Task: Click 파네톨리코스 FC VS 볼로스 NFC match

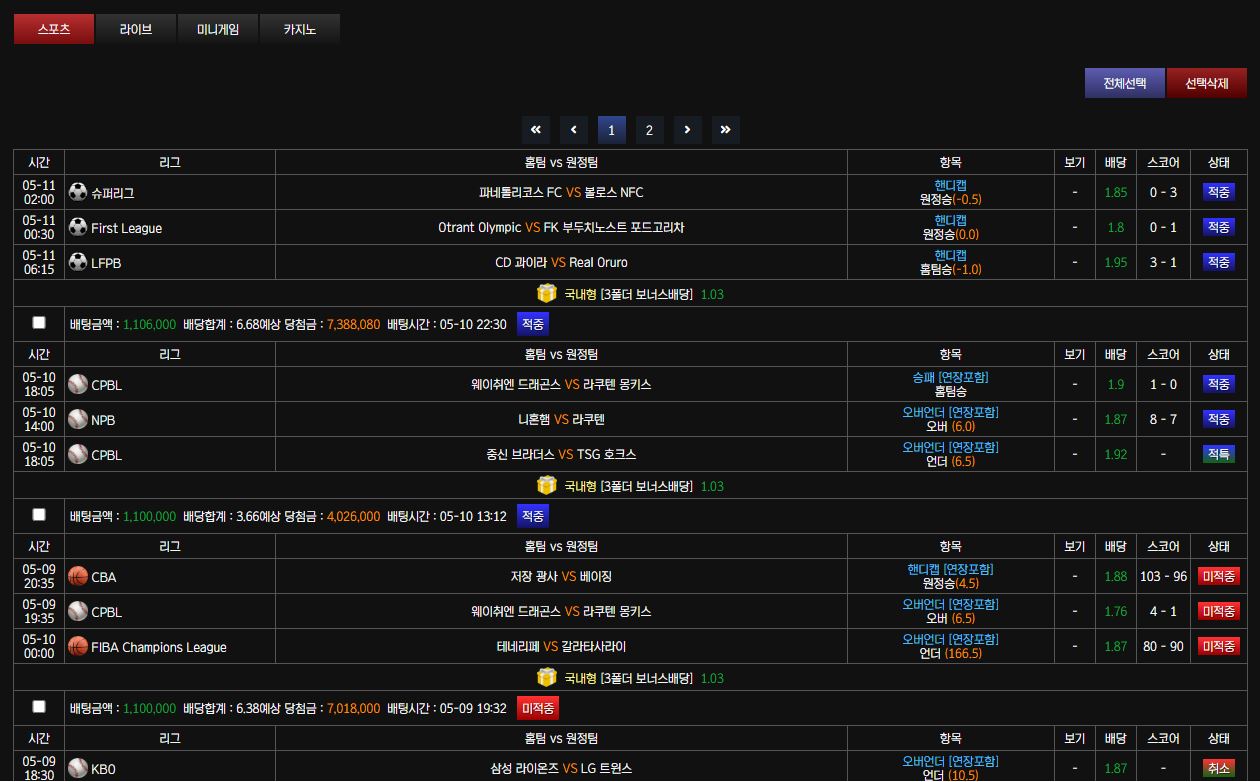Action: pyautogui.click(x=561, y=192)
